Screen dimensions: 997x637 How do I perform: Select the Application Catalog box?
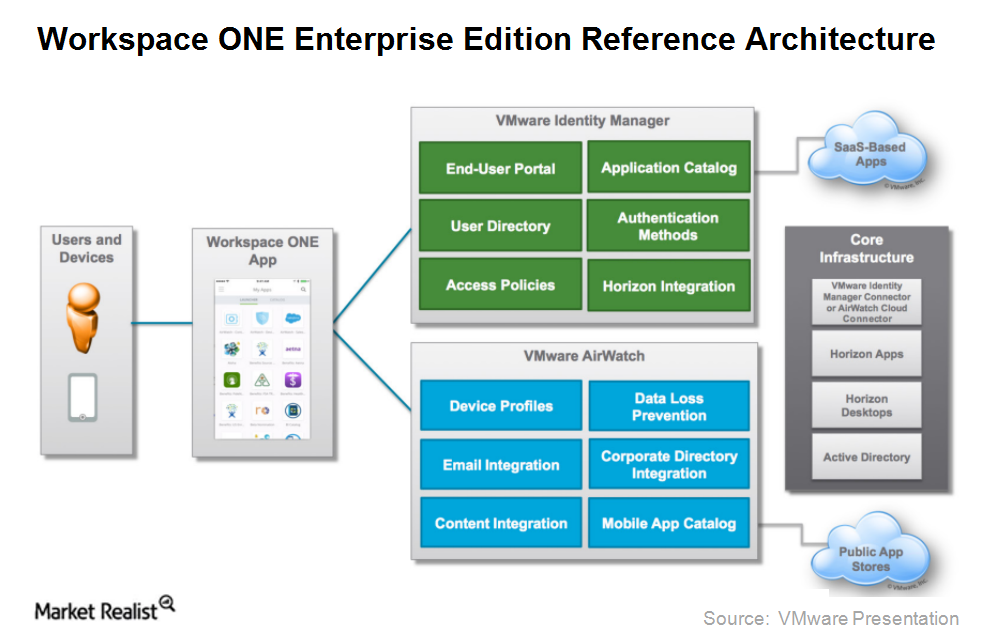(669, 167)
